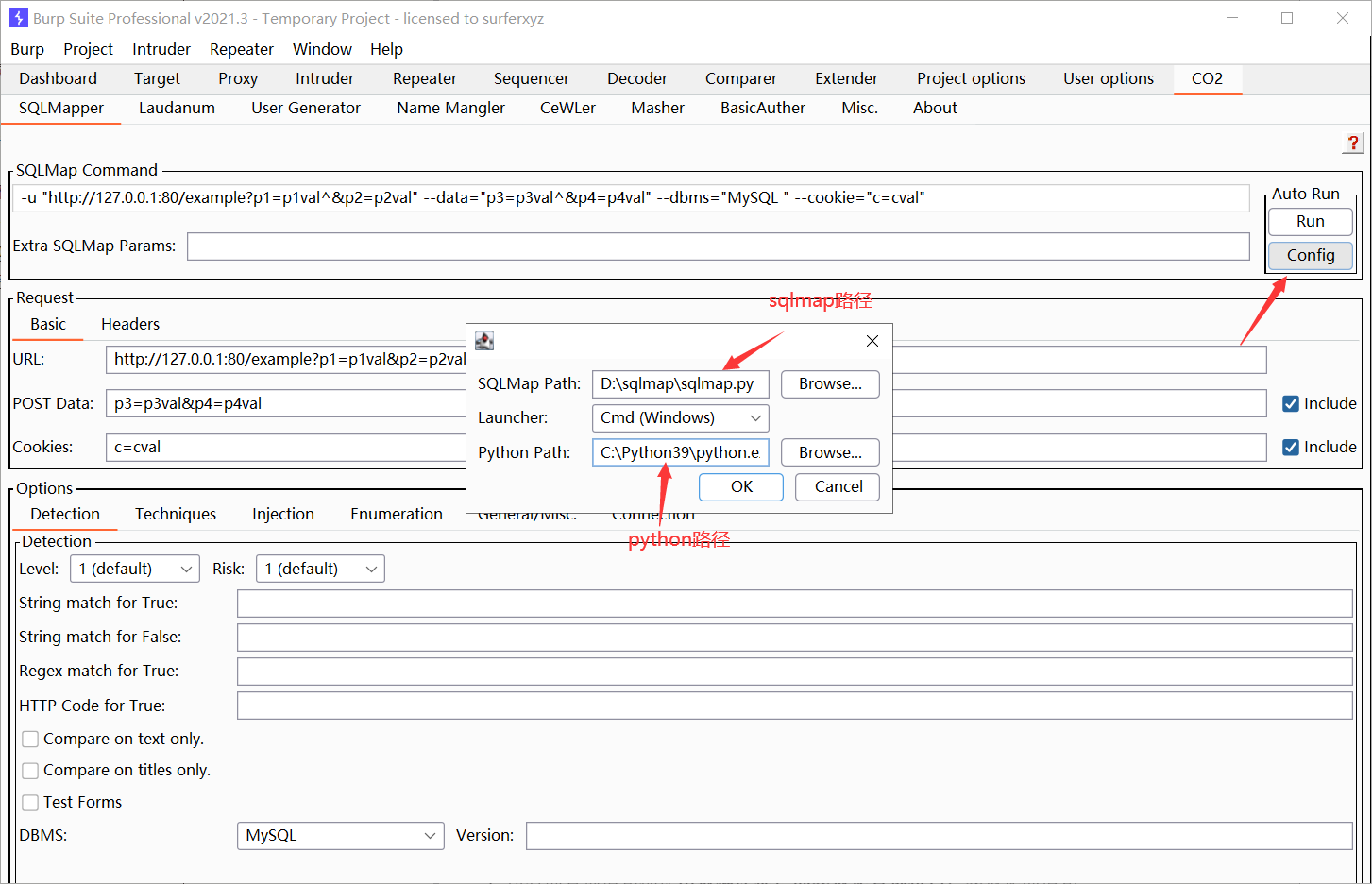Open the Launcher Cmd (Windows) dropdown
1372x884 pixels.
680,417
